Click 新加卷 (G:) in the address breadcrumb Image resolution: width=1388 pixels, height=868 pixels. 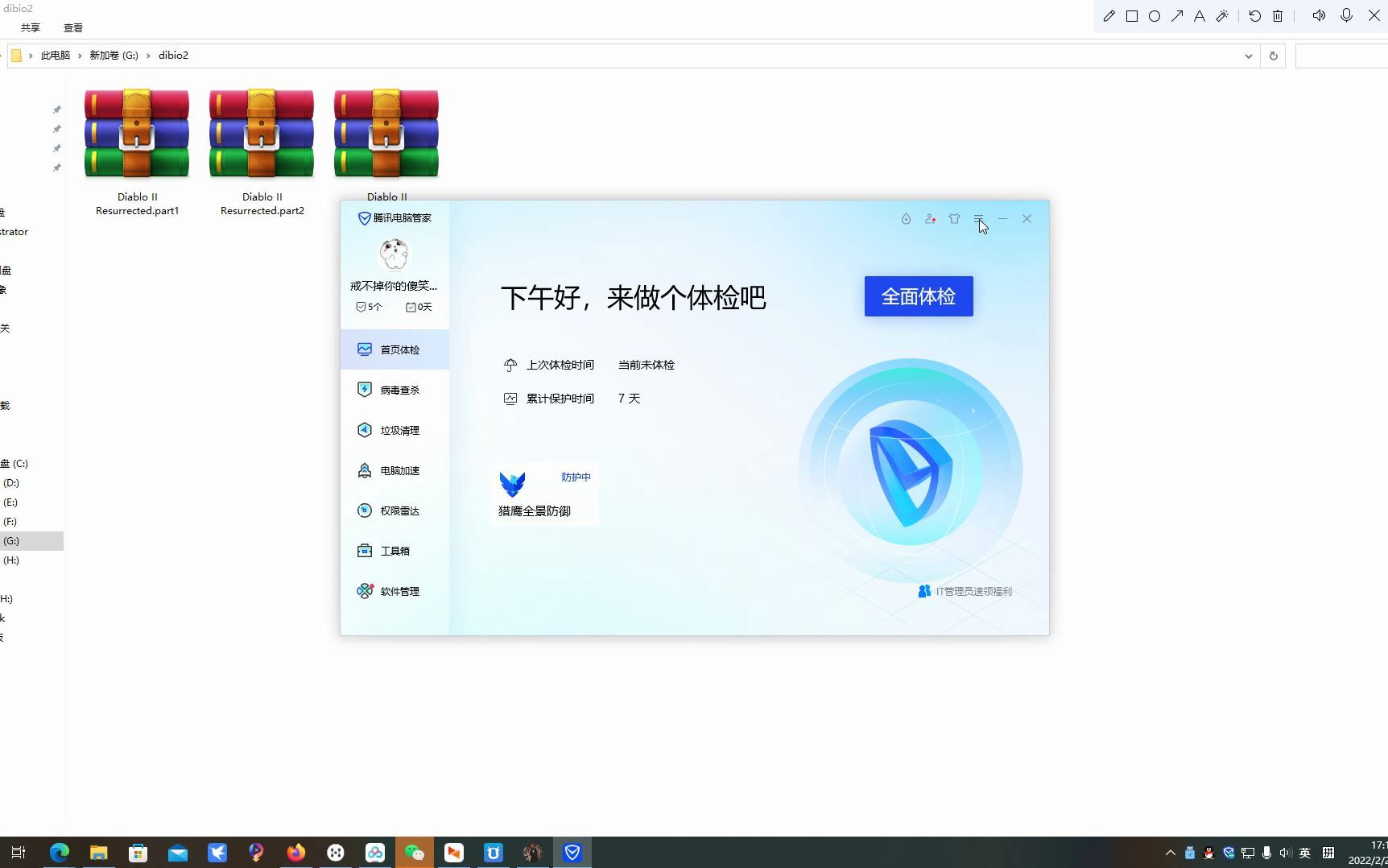point(114,56)
